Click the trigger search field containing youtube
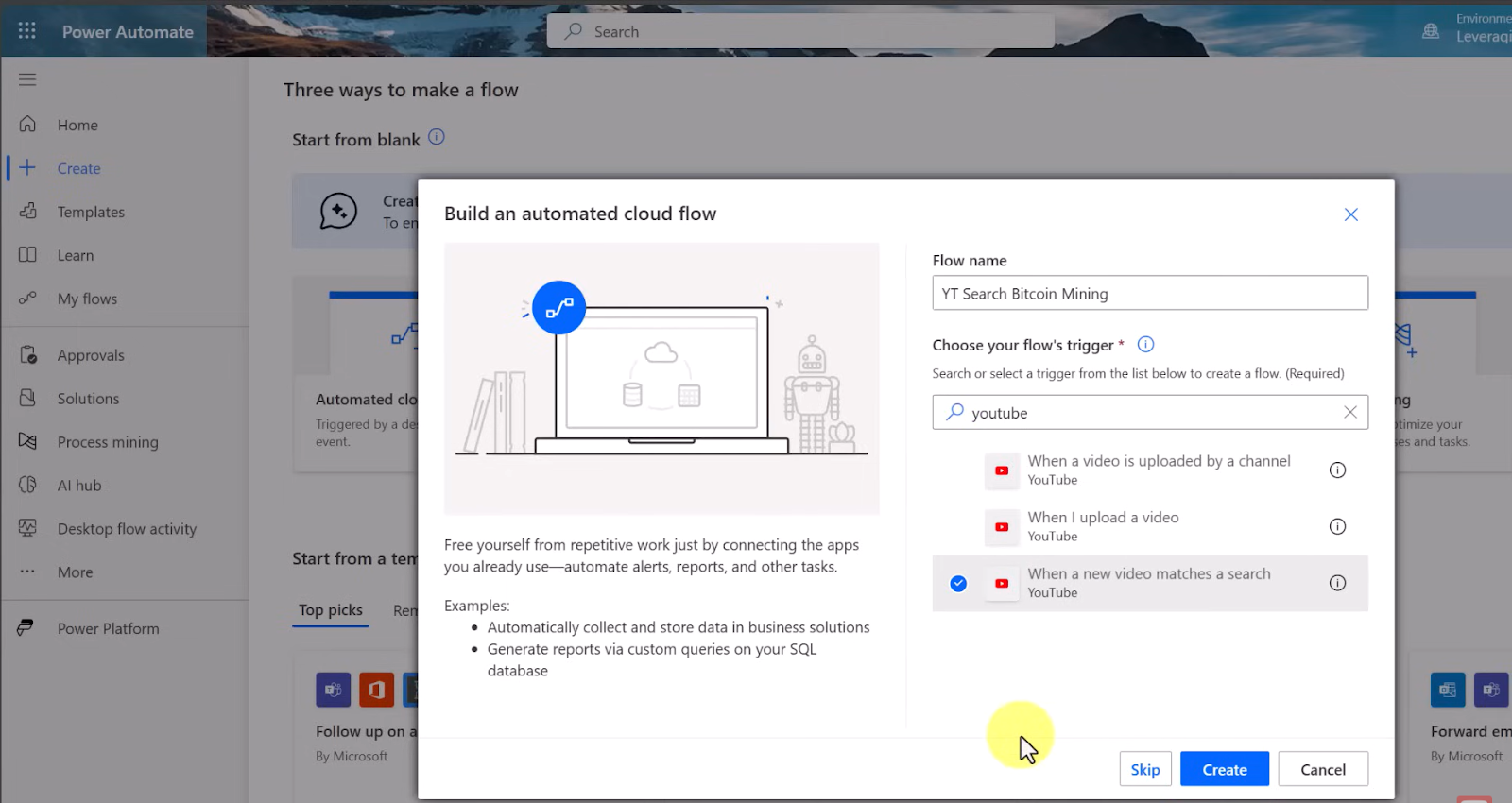The image size is (1512, 803). click(x=1150, y=412)
